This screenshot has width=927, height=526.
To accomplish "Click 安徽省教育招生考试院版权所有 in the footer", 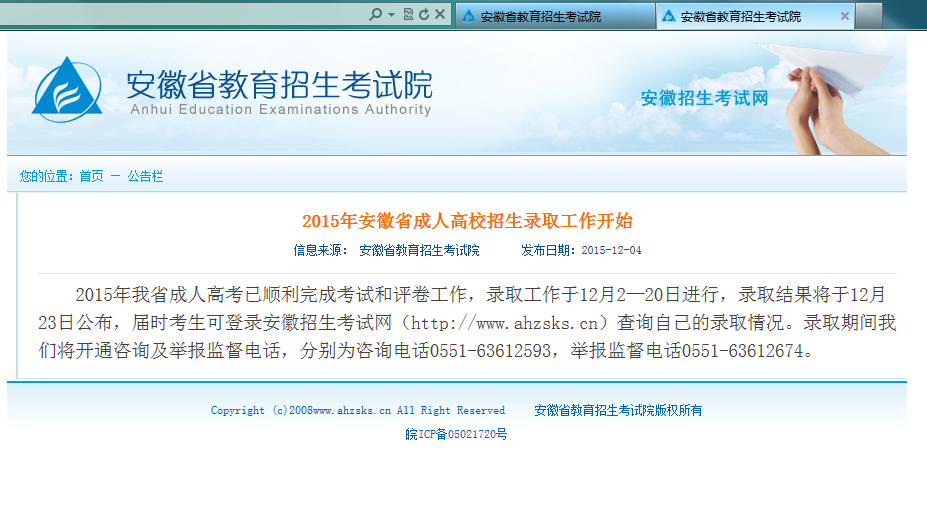I will (x=618, y=410).
